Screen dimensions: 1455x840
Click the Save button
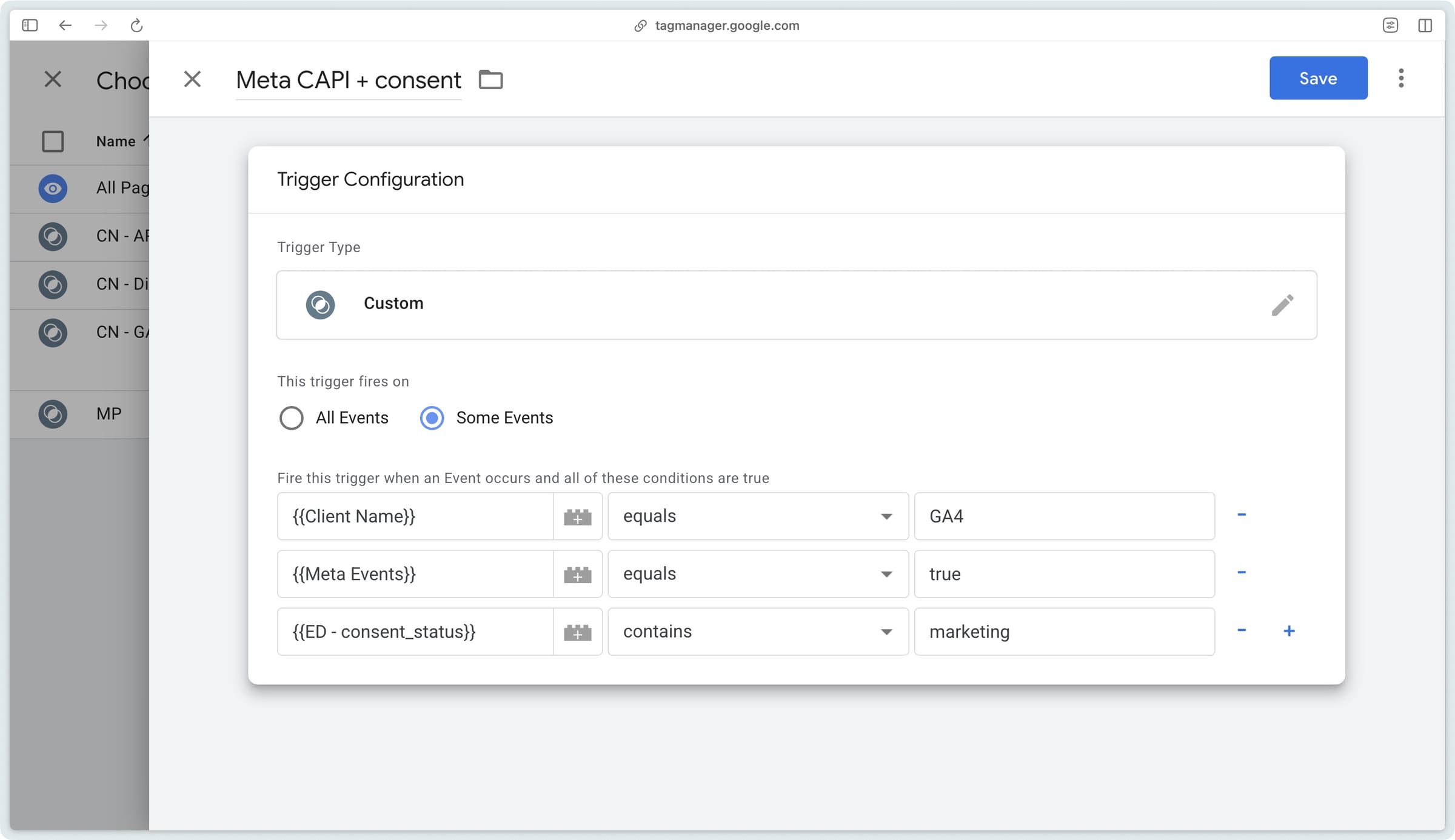[1318, 78]
